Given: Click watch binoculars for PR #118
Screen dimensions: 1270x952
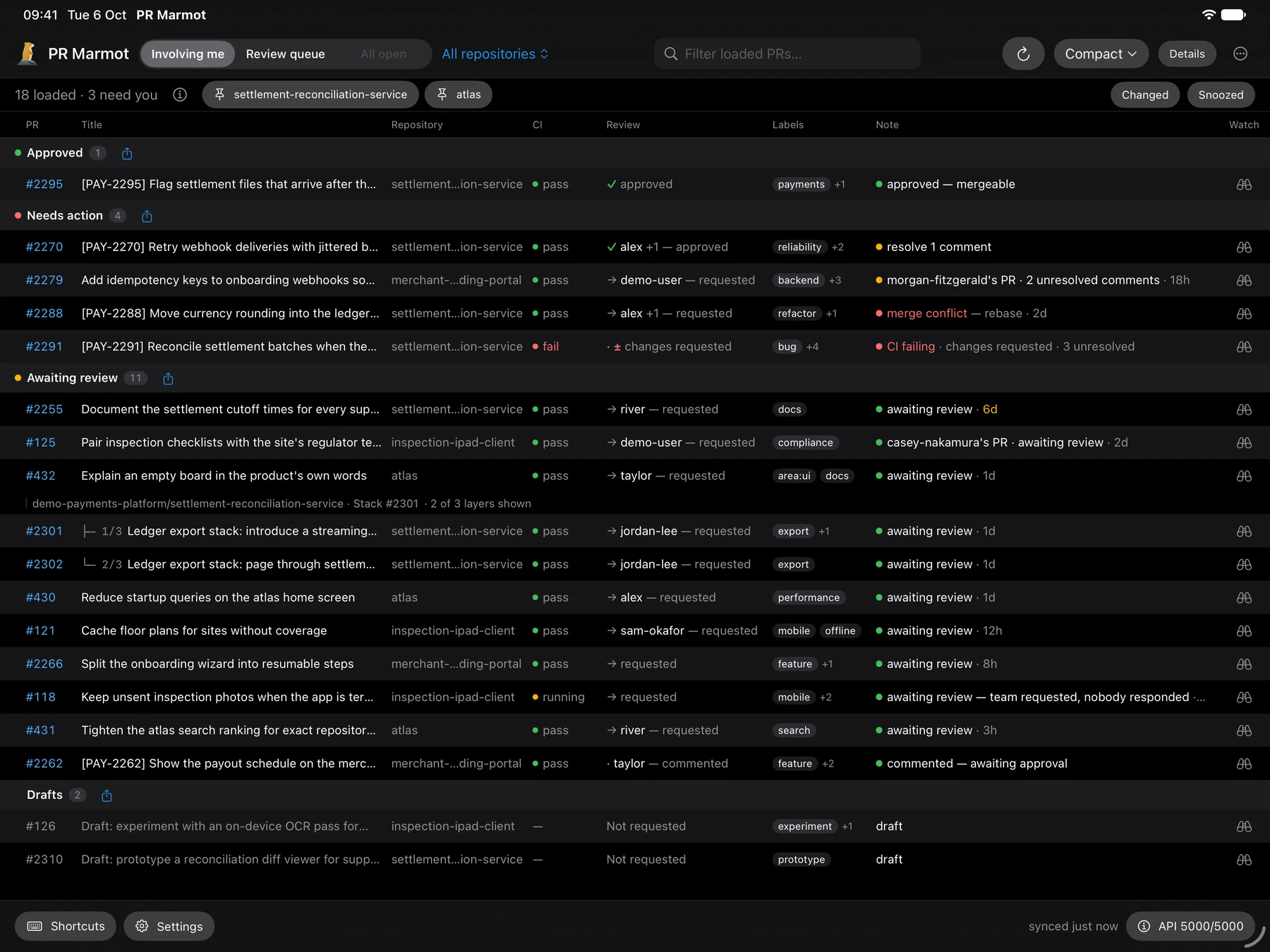Looking at the screenshot, I should pos(1244,697).
